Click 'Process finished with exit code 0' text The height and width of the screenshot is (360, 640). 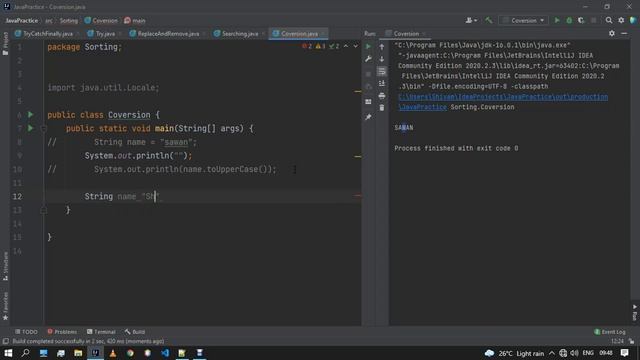tap(456, 148)
